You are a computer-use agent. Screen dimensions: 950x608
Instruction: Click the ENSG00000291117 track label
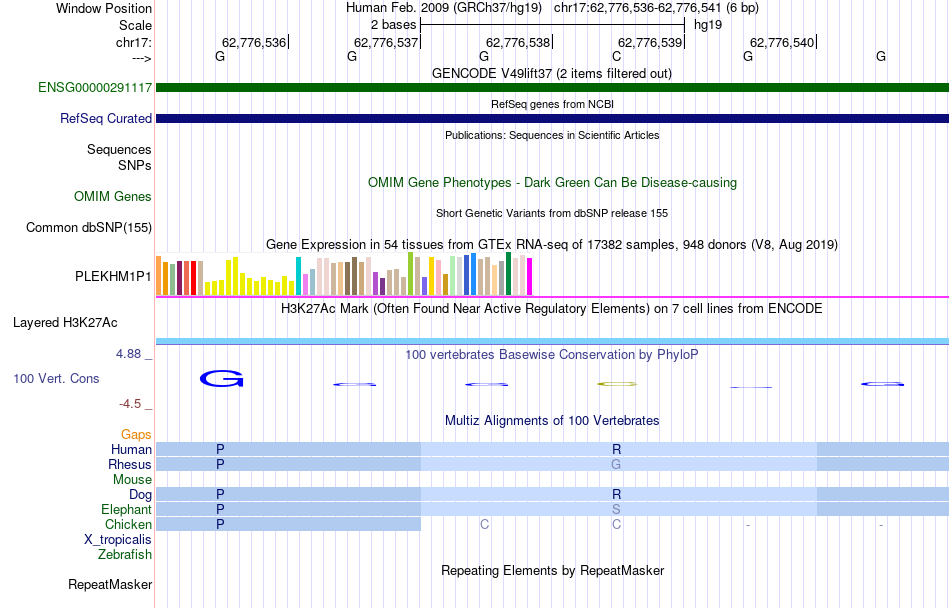(95, 87)
